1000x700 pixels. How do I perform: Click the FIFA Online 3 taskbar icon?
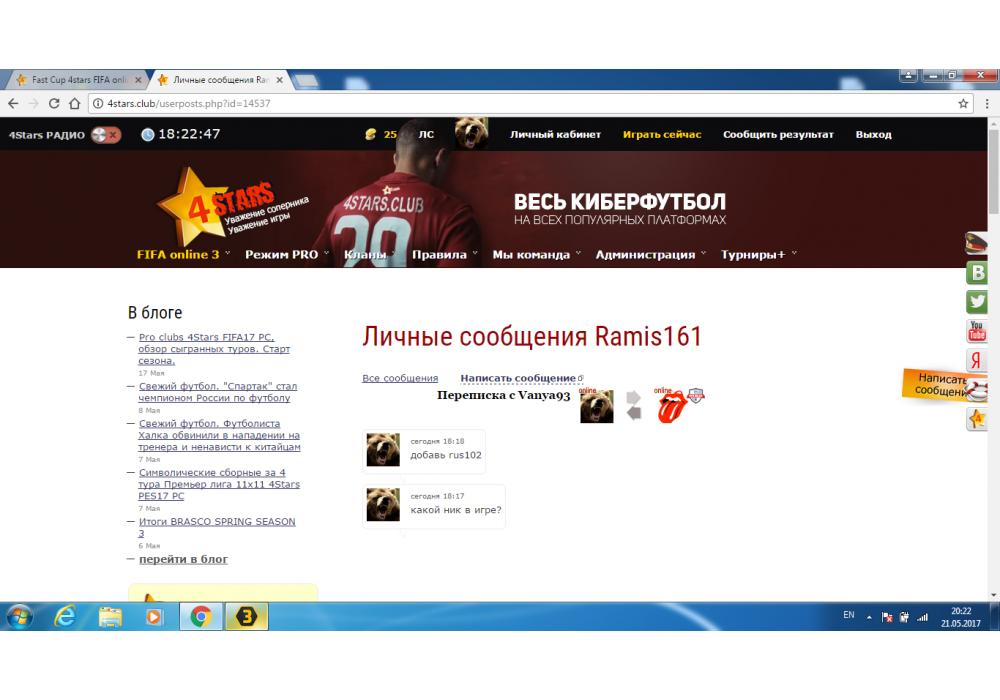(x=246, y=616)
